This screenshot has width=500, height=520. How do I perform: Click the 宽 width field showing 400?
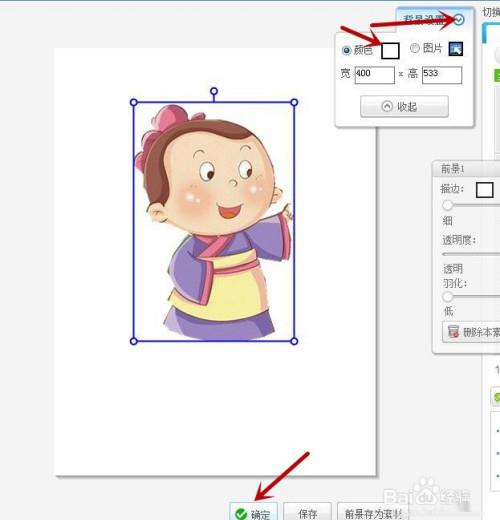[x=374, y=75]
